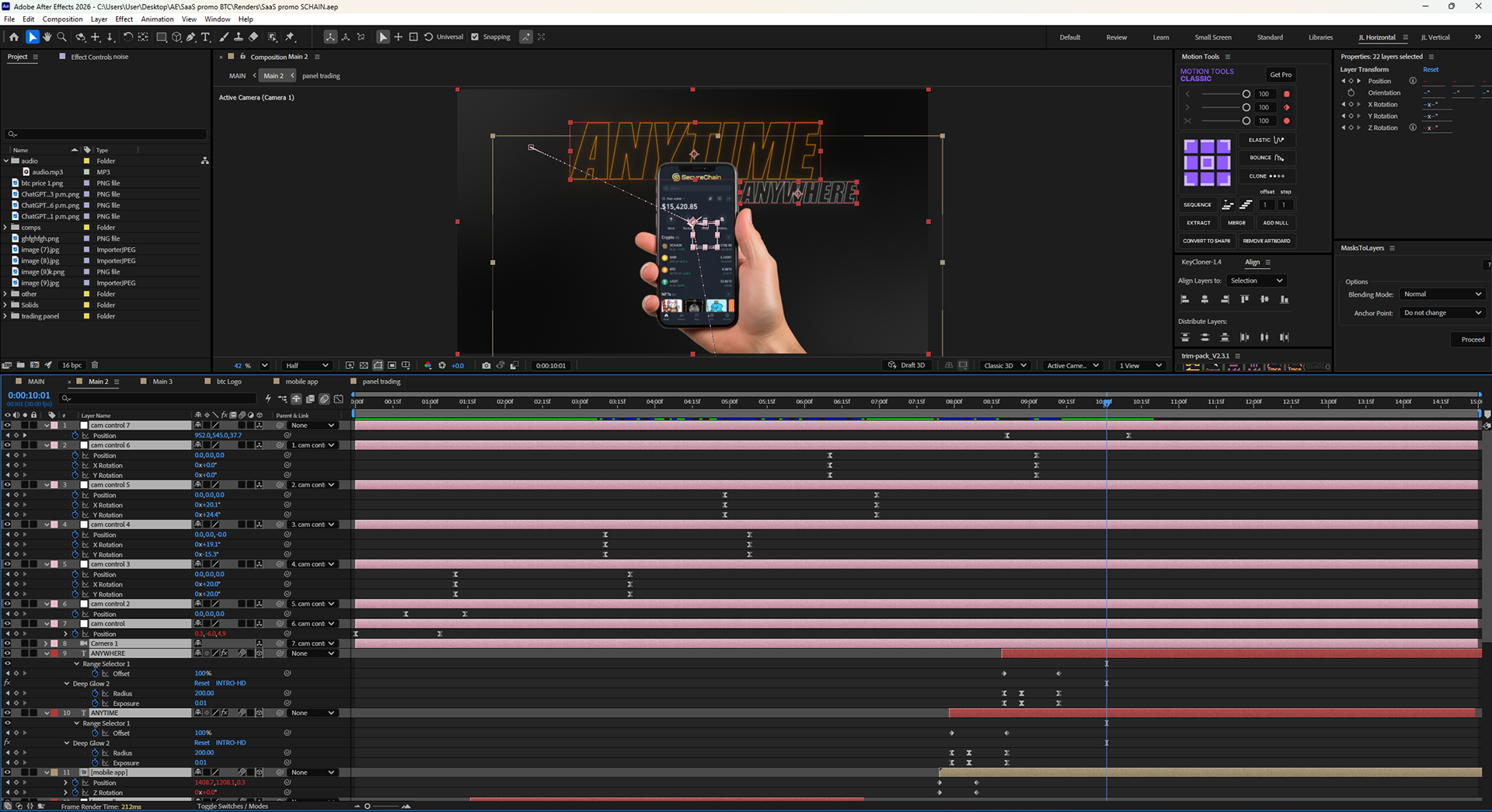Select the Horizontal Type tool
This screenshot has height=812, width=1492.
206,37
